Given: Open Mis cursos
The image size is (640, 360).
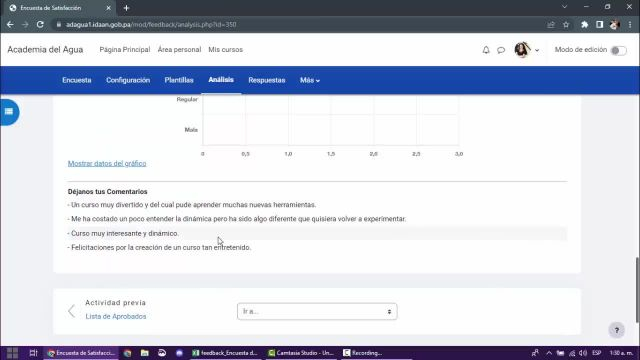Looking at the screenshot, I should [x=225, y=49].
